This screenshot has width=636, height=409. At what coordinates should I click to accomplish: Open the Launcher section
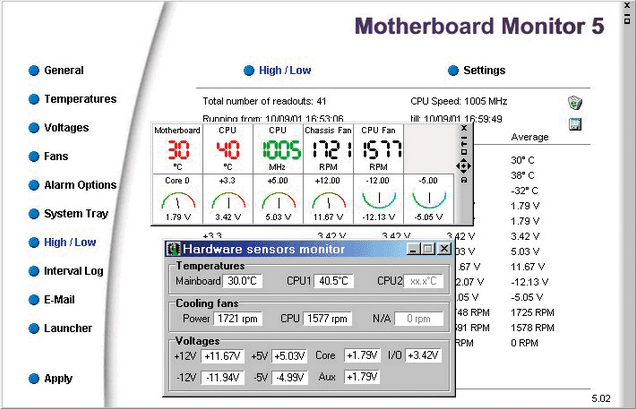[x=60, y=328]
